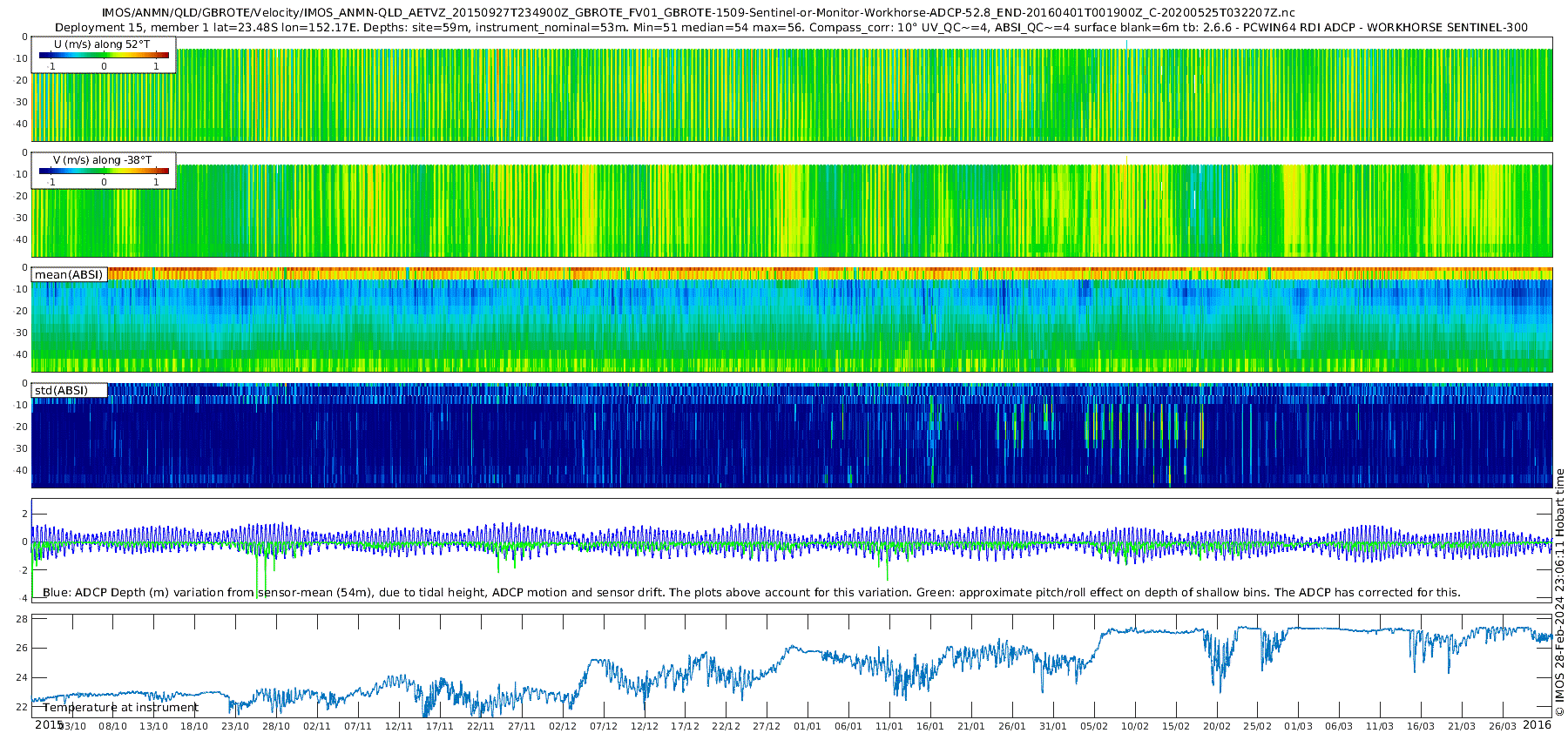Click the 28 tick on temperature axis

(x=22, y=619)
